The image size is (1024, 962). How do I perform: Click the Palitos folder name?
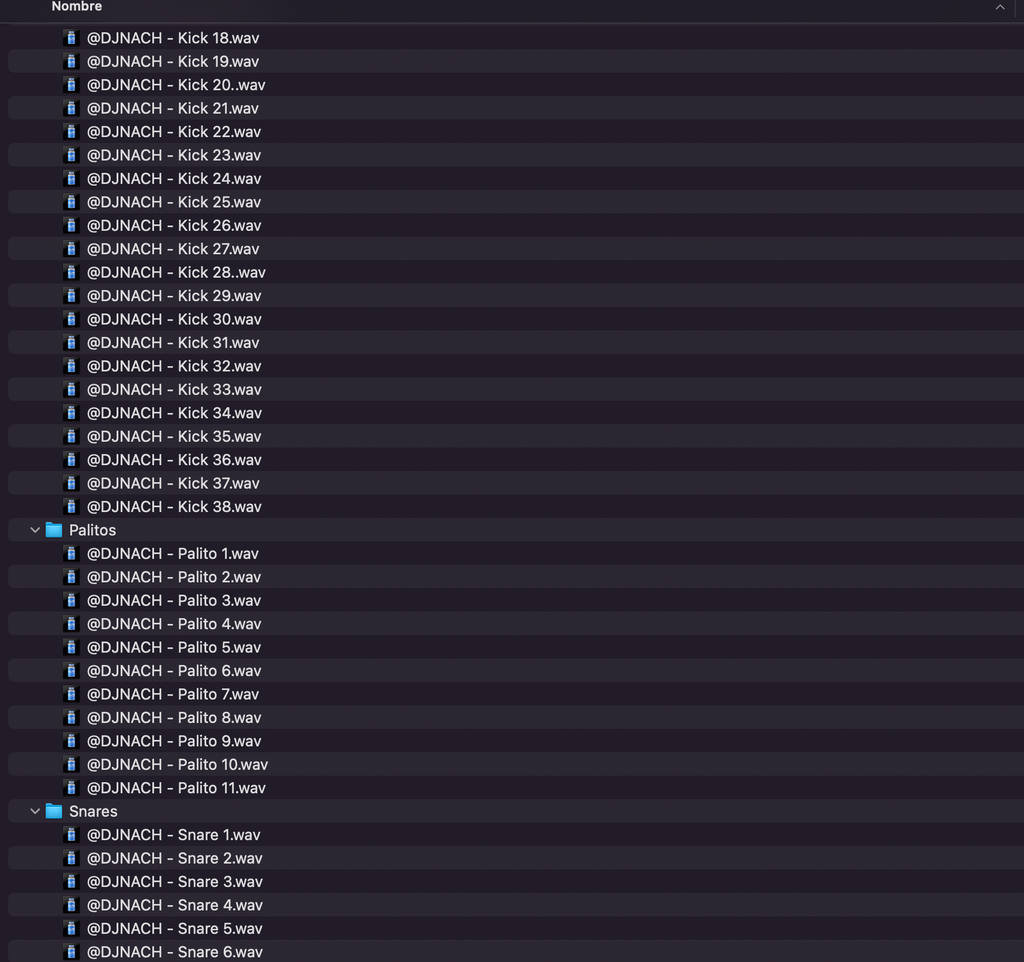coord(92,530)
